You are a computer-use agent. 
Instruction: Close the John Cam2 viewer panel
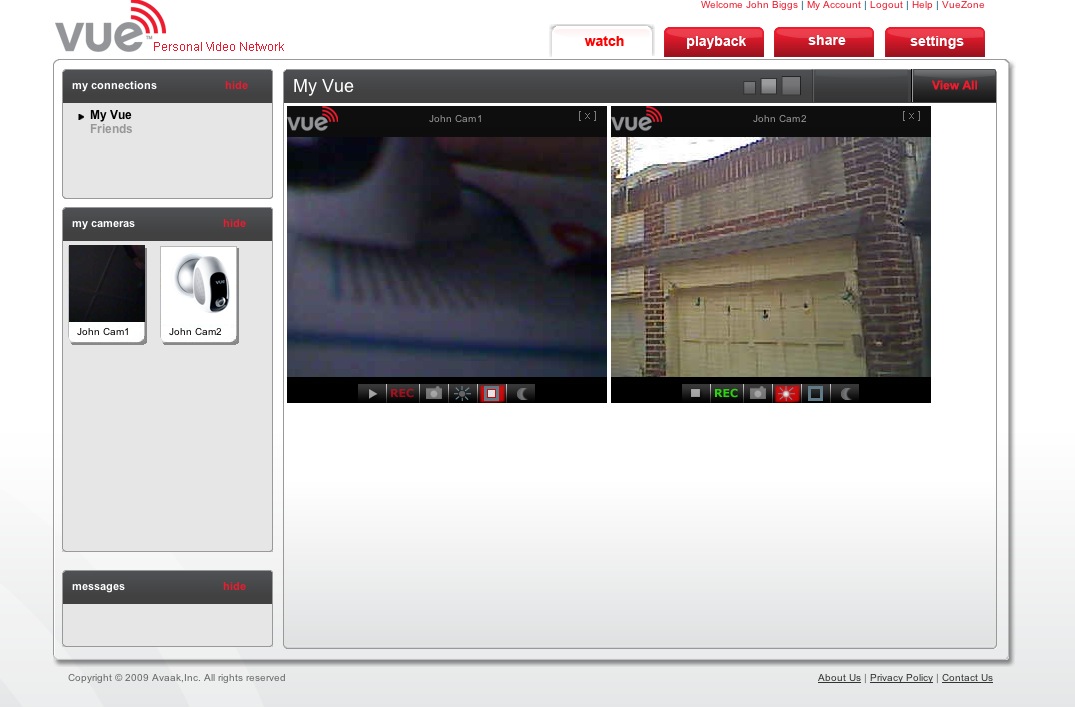pos(911,116)
